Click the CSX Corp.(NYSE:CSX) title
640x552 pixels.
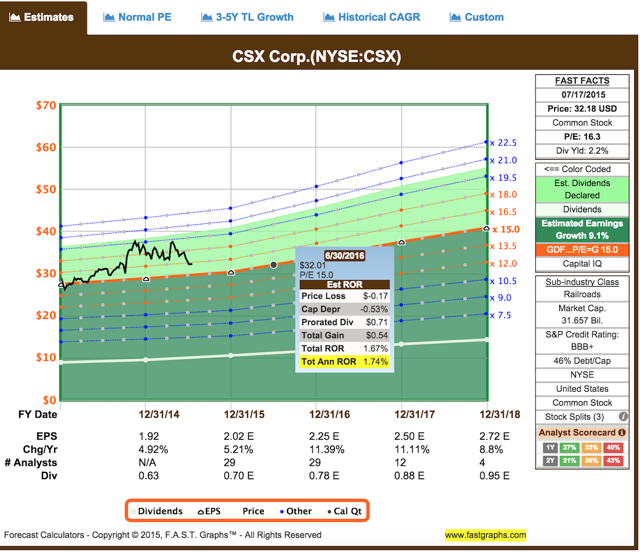point(317,56)
